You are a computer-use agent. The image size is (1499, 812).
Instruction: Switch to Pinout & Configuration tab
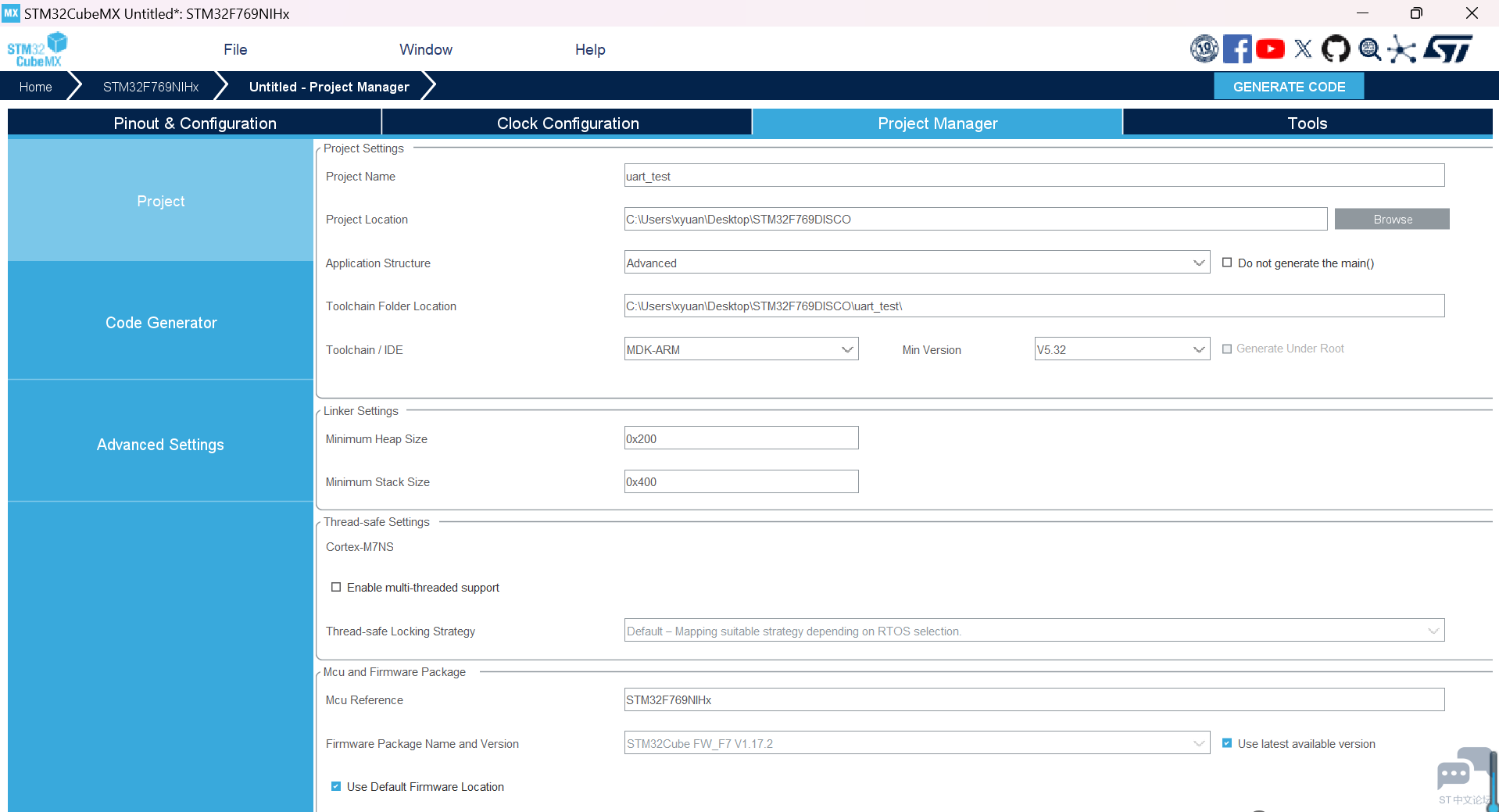[x=195, y=123]
